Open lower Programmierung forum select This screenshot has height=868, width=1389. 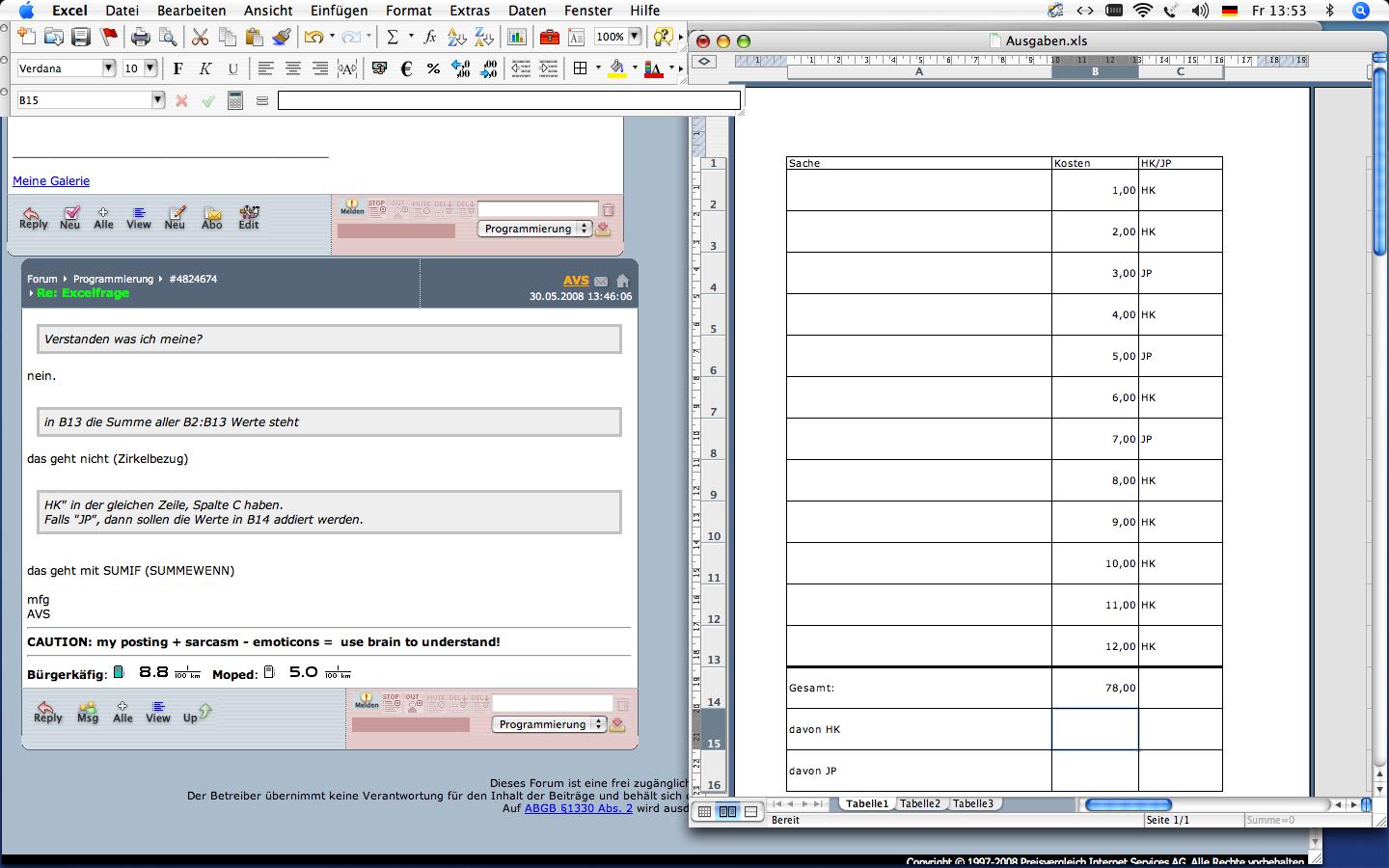click(549, 724)
